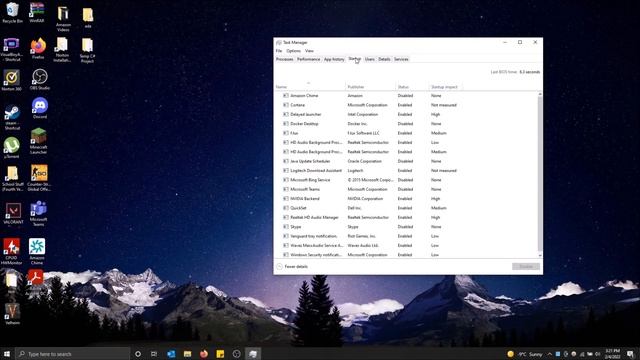
Task: Select the VisualBoyAdvance shortcut icon
Action: [12, 49]
